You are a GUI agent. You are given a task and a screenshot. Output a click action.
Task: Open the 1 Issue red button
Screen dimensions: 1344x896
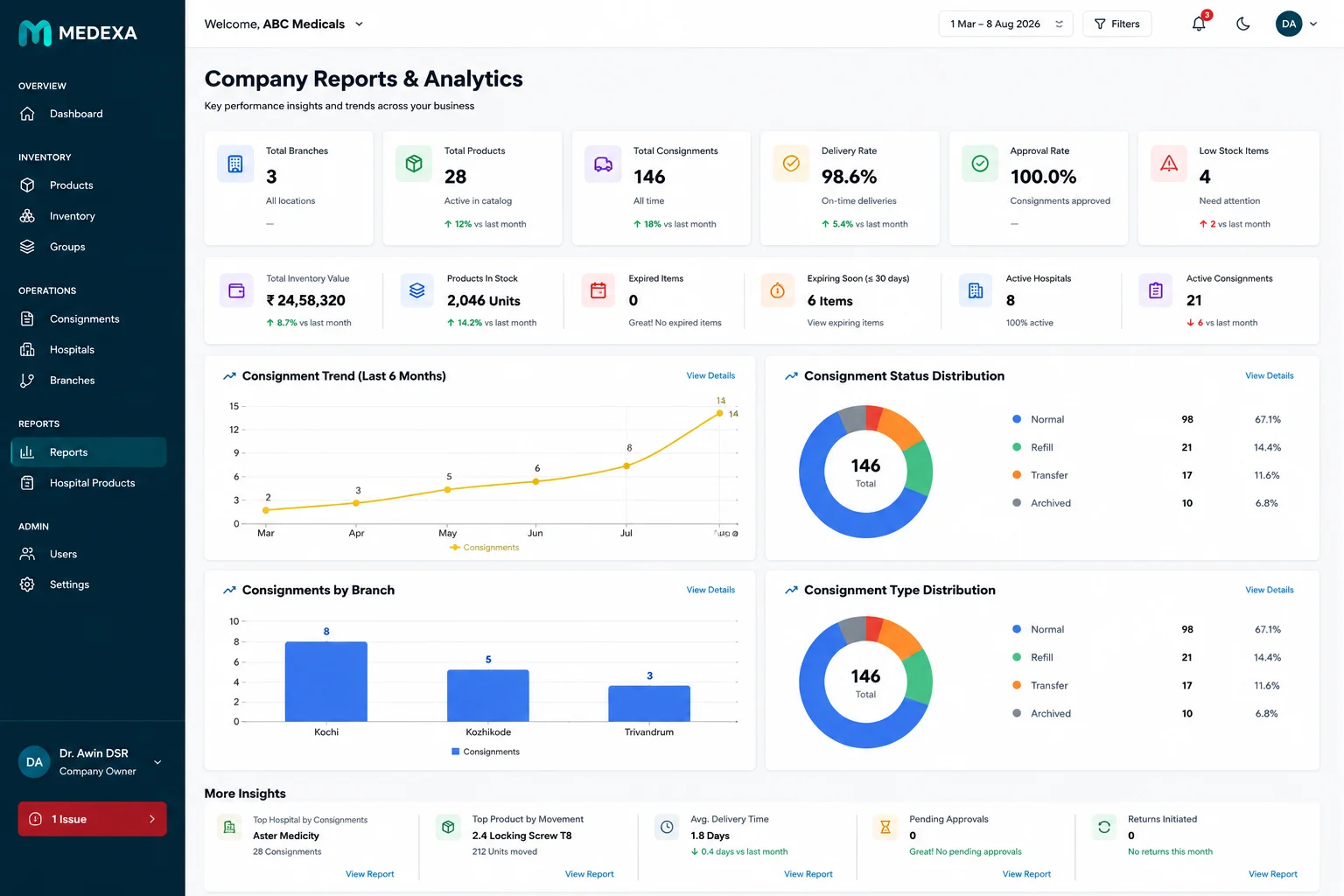click(x=92, y=819)
